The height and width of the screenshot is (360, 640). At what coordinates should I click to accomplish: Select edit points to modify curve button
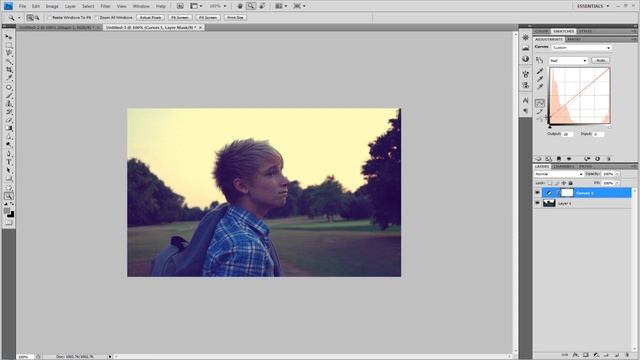[540, 103]
